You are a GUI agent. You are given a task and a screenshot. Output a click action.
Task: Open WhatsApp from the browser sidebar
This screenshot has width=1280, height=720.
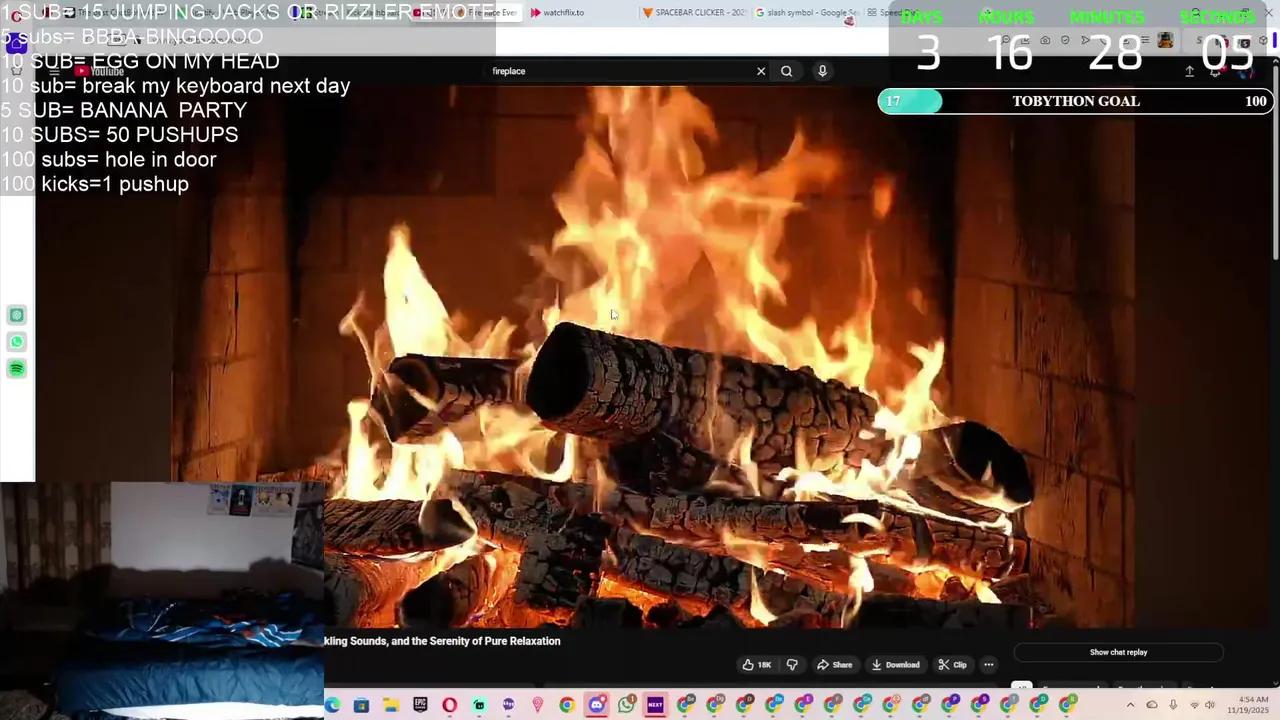(17, 342)
